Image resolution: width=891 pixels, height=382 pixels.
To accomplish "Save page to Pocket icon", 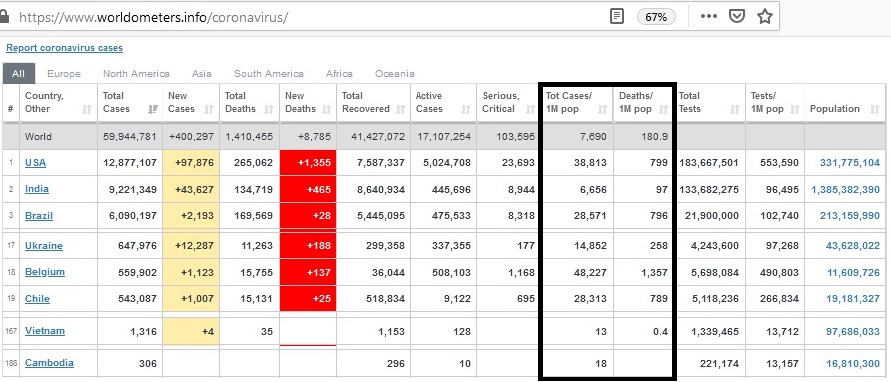I will tap(737, 16).
